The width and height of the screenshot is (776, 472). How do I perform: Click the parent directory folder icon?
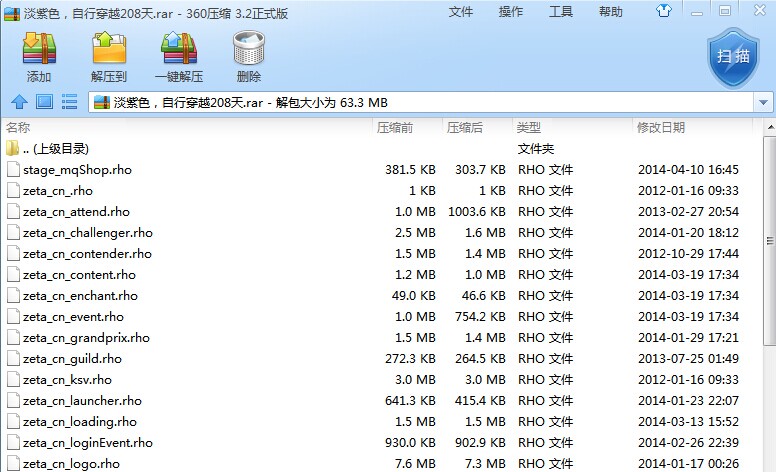click(x=12, y=148)
